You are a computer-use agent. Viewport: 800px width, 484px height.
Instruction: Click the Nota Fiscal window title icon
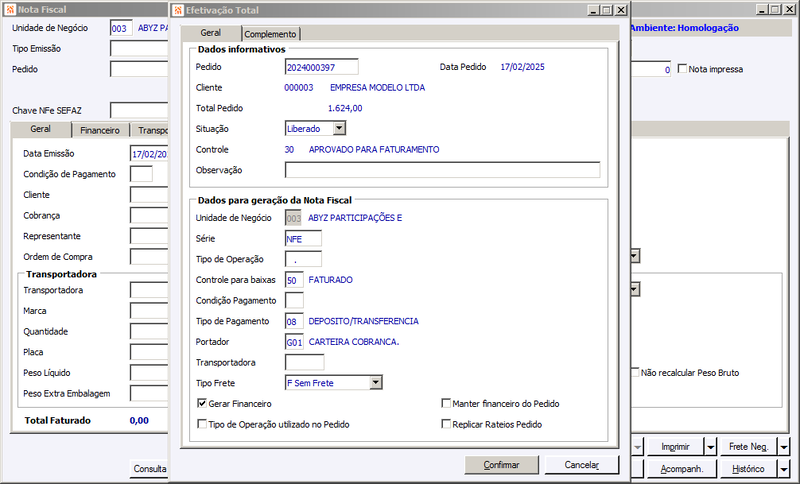pyautogui.click(x=10, y=10)
